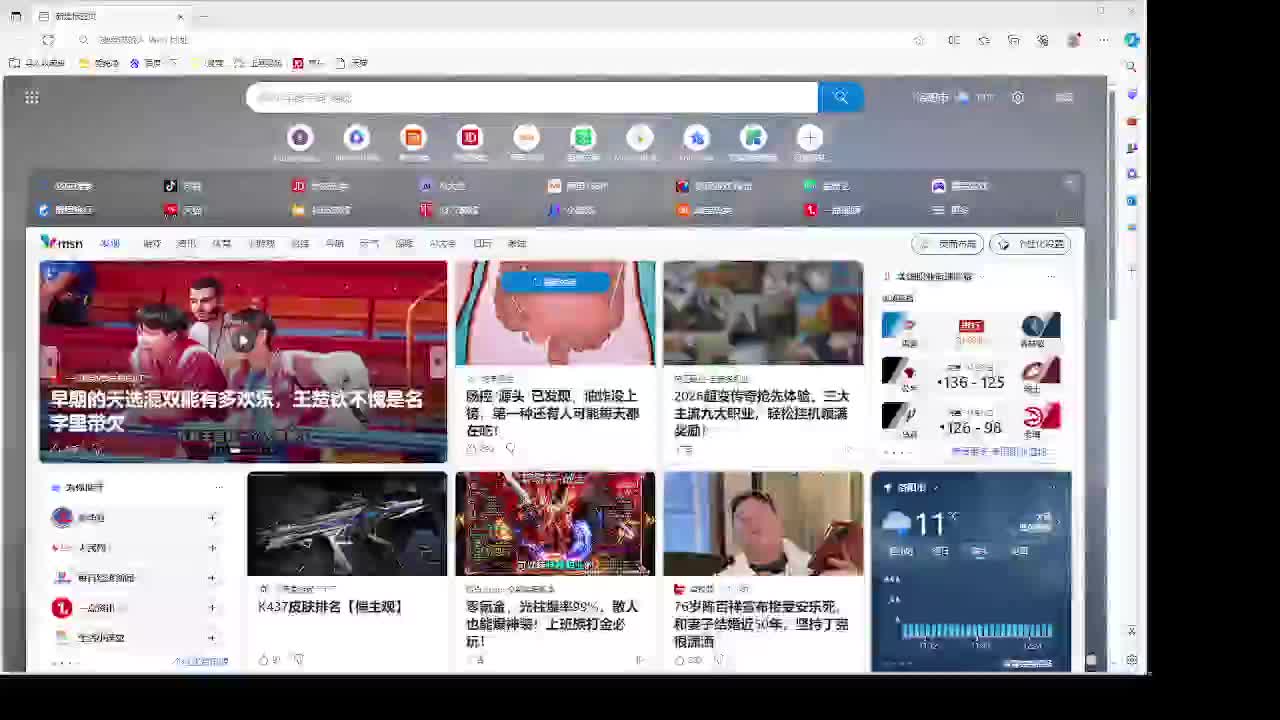The height and width of the screenshot is (720, 1280).
Task: Select the 天气 tab in MSN navigation
Action: 369,244
